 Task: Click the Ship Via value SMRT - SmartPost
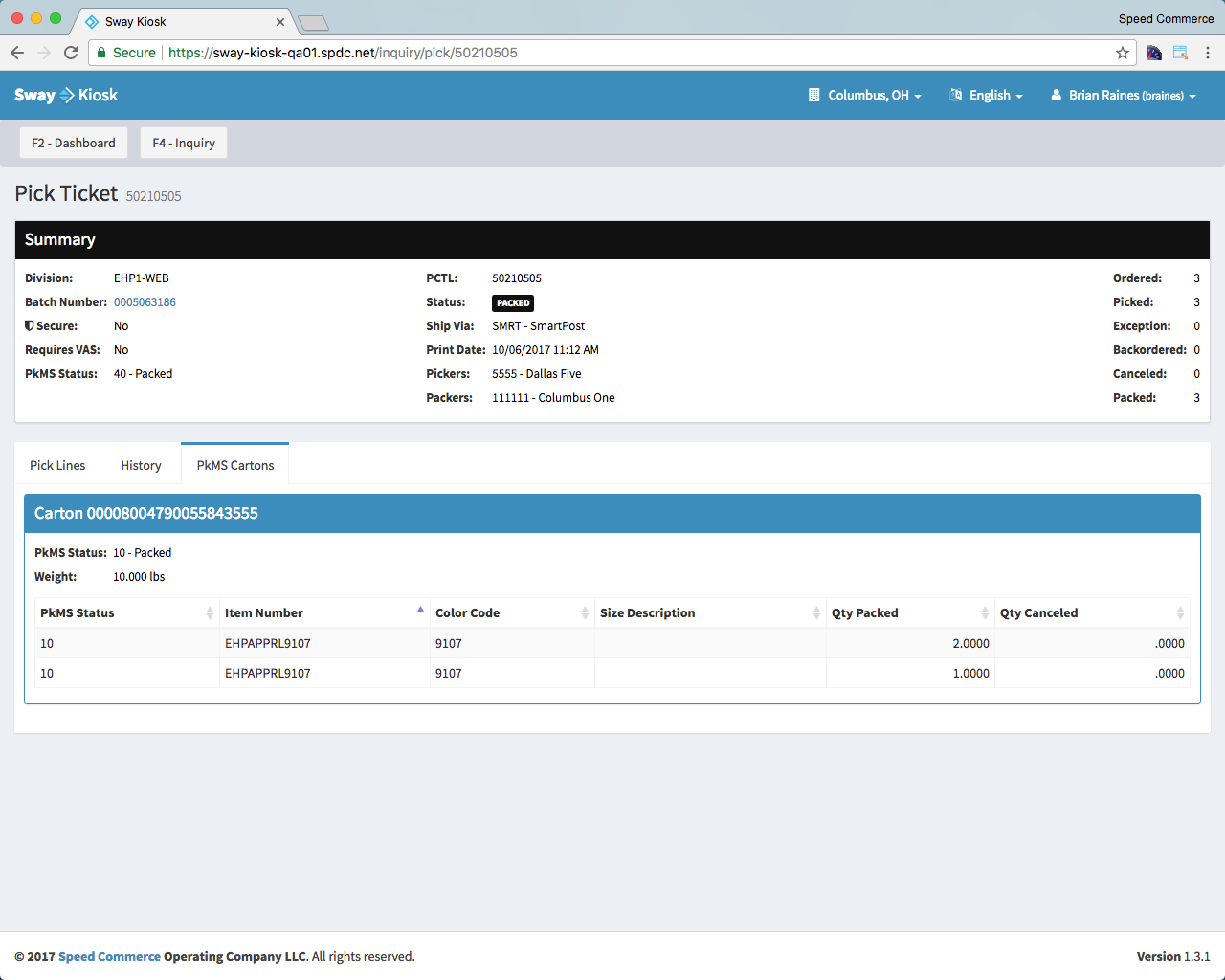(538, 325)
